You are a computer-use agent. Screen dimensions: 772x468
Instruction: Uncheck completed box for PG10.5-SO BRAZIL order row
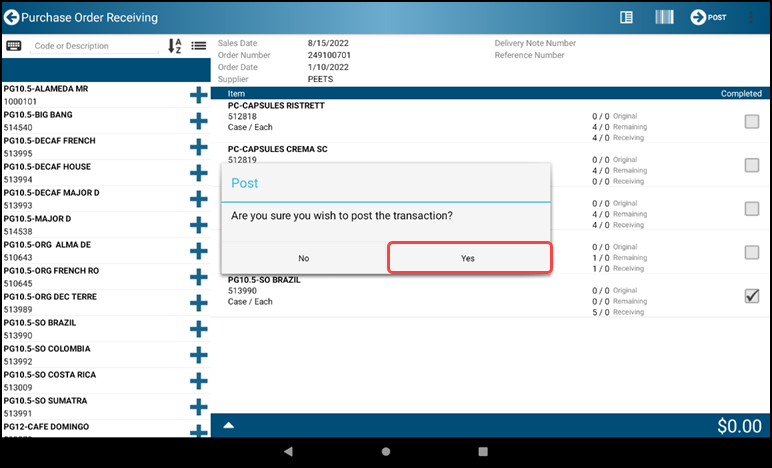752,296
